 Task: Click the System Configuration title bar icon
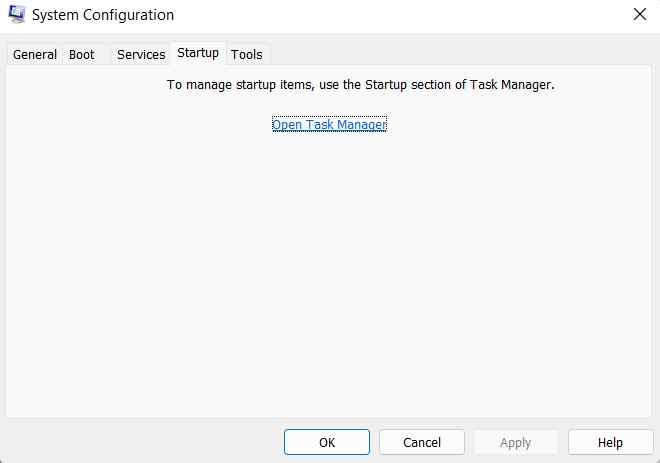tap(16, 15)
